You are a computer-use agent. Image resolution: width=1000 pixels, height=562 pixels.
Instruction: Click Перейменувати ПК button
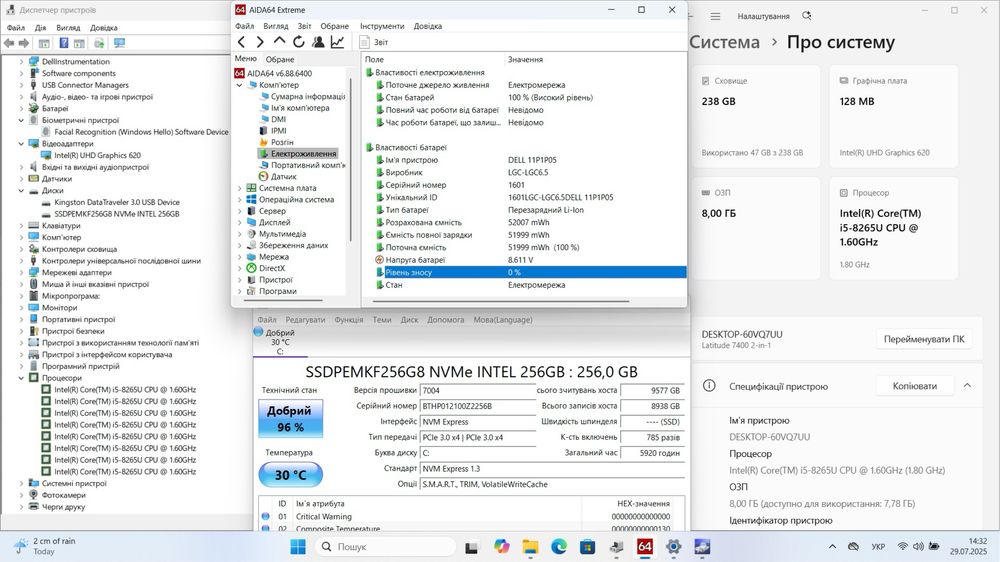pyautogui.click(x=924, y=339)
